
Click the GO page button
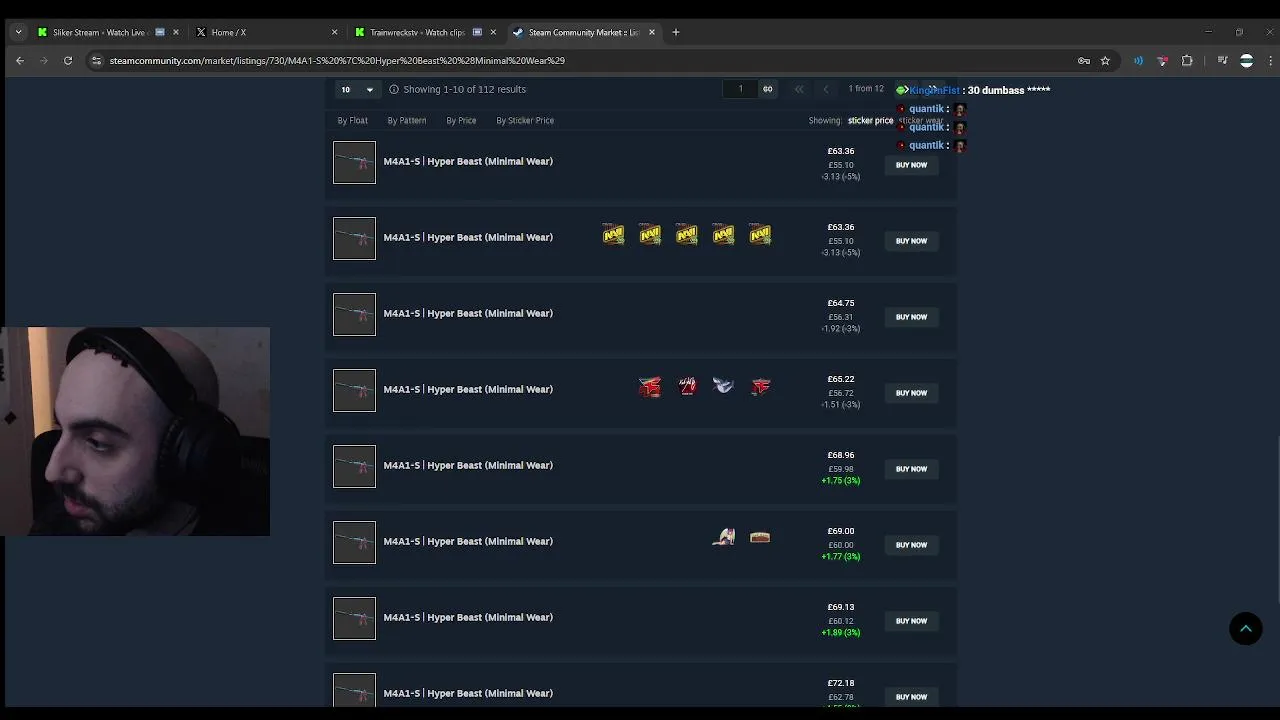pos(768,89)
